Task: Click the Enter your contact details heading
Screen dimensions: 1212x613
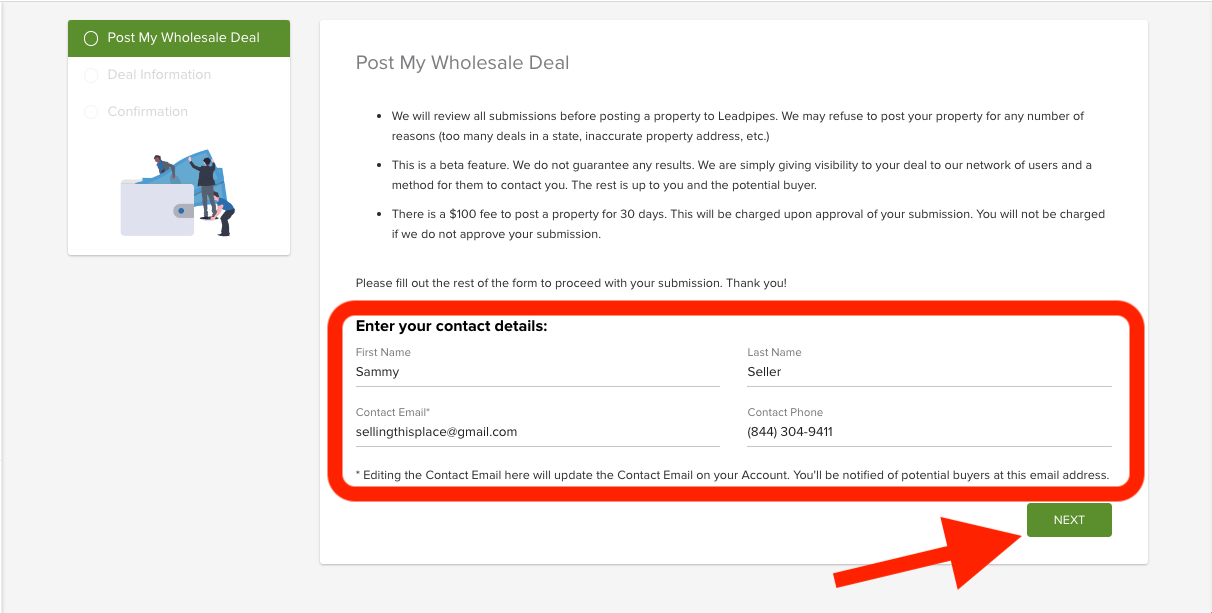Action: tap(452, 326)
